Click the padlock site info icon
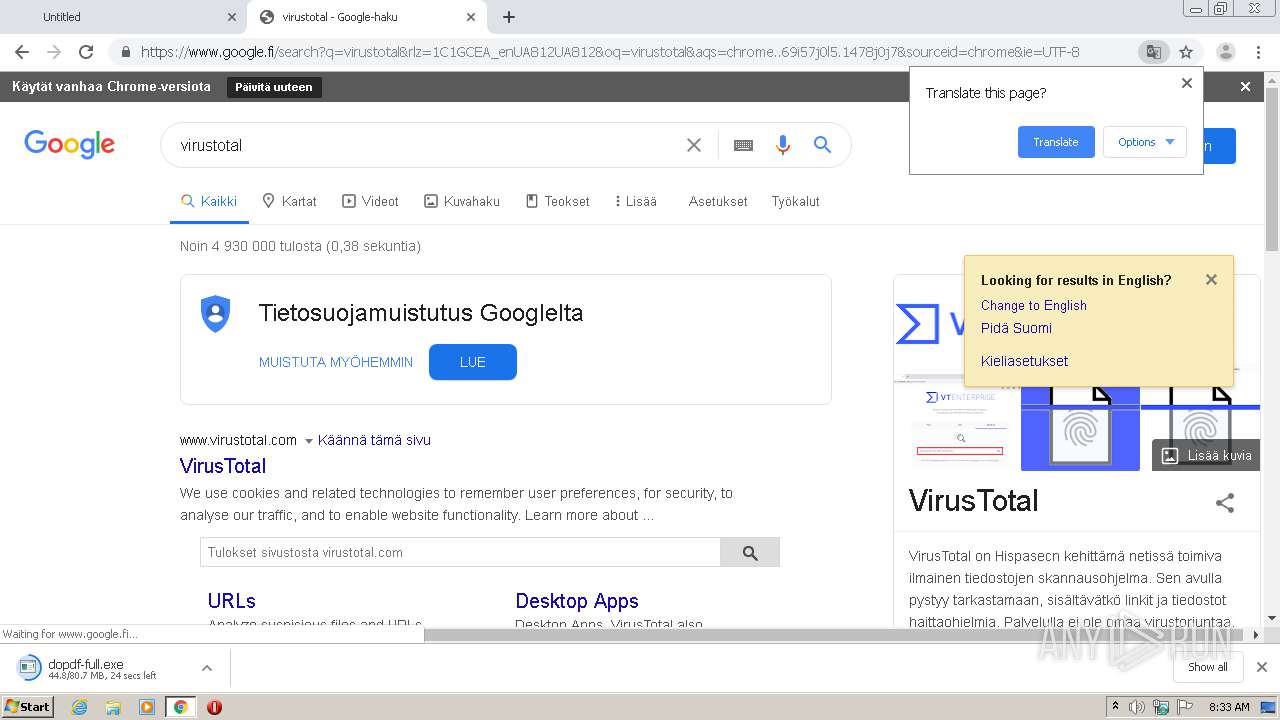This screenshot has height=720, width=1280. click(125, 52)
